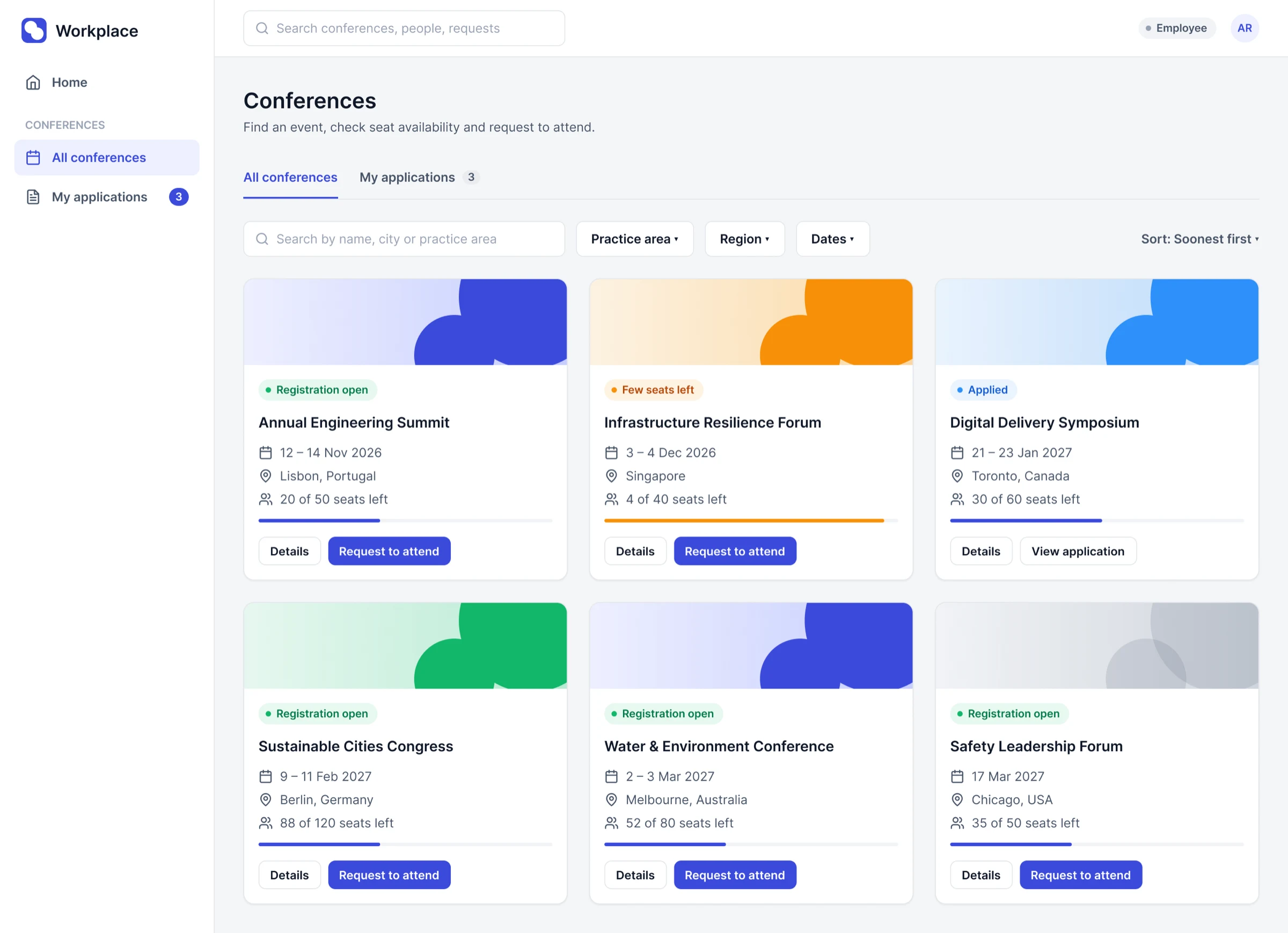Click the calendar icon on Annual Engineering Summit card
This screenshot has width=1288, height=933.
click(265, 453)
